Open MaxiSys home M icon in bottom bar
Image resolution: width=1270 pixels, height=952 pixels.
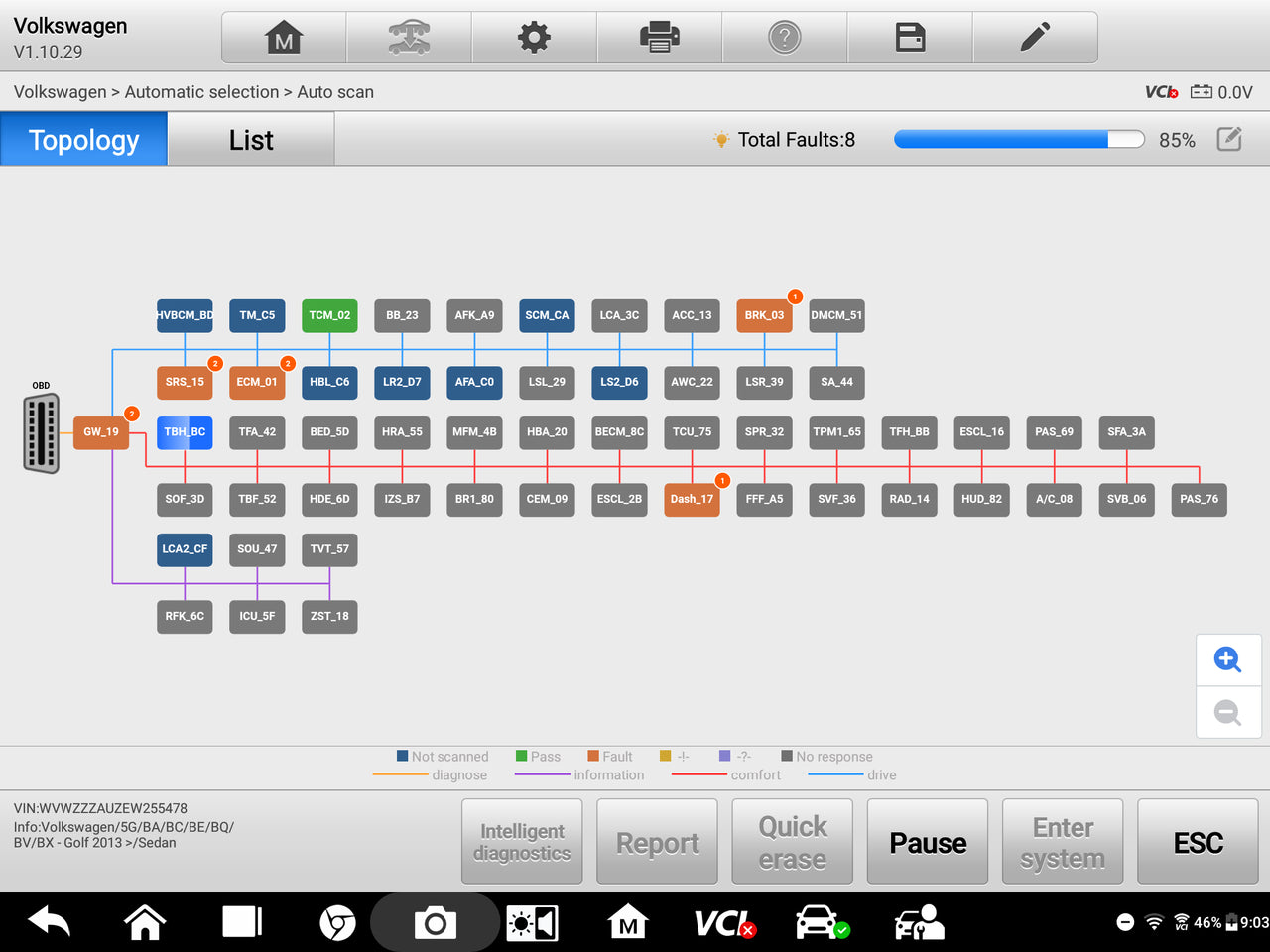628,923
